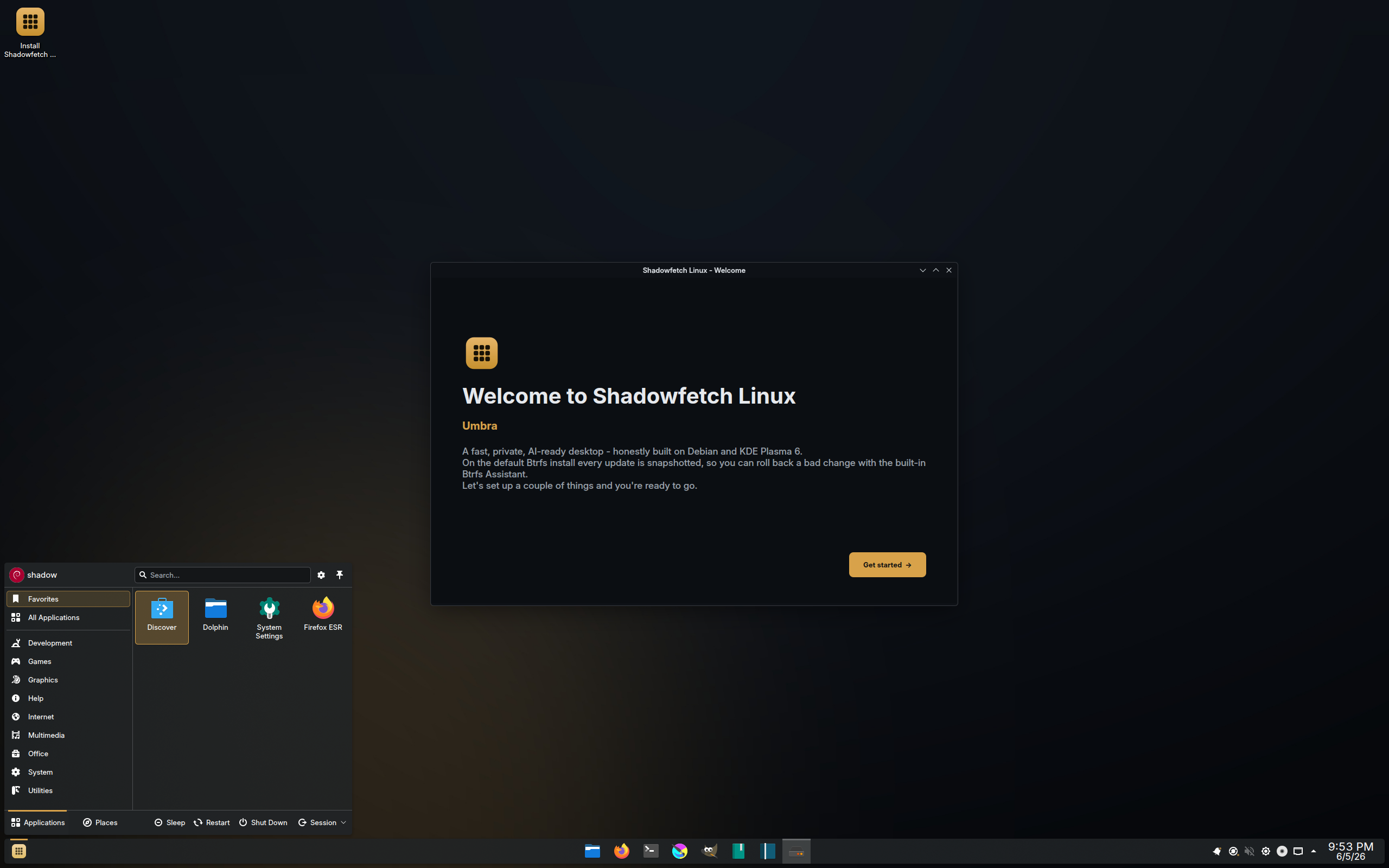This screenshot has width=1389, height=868.
Task: Click the Shut Down button
Action: [x=264, y=822]
